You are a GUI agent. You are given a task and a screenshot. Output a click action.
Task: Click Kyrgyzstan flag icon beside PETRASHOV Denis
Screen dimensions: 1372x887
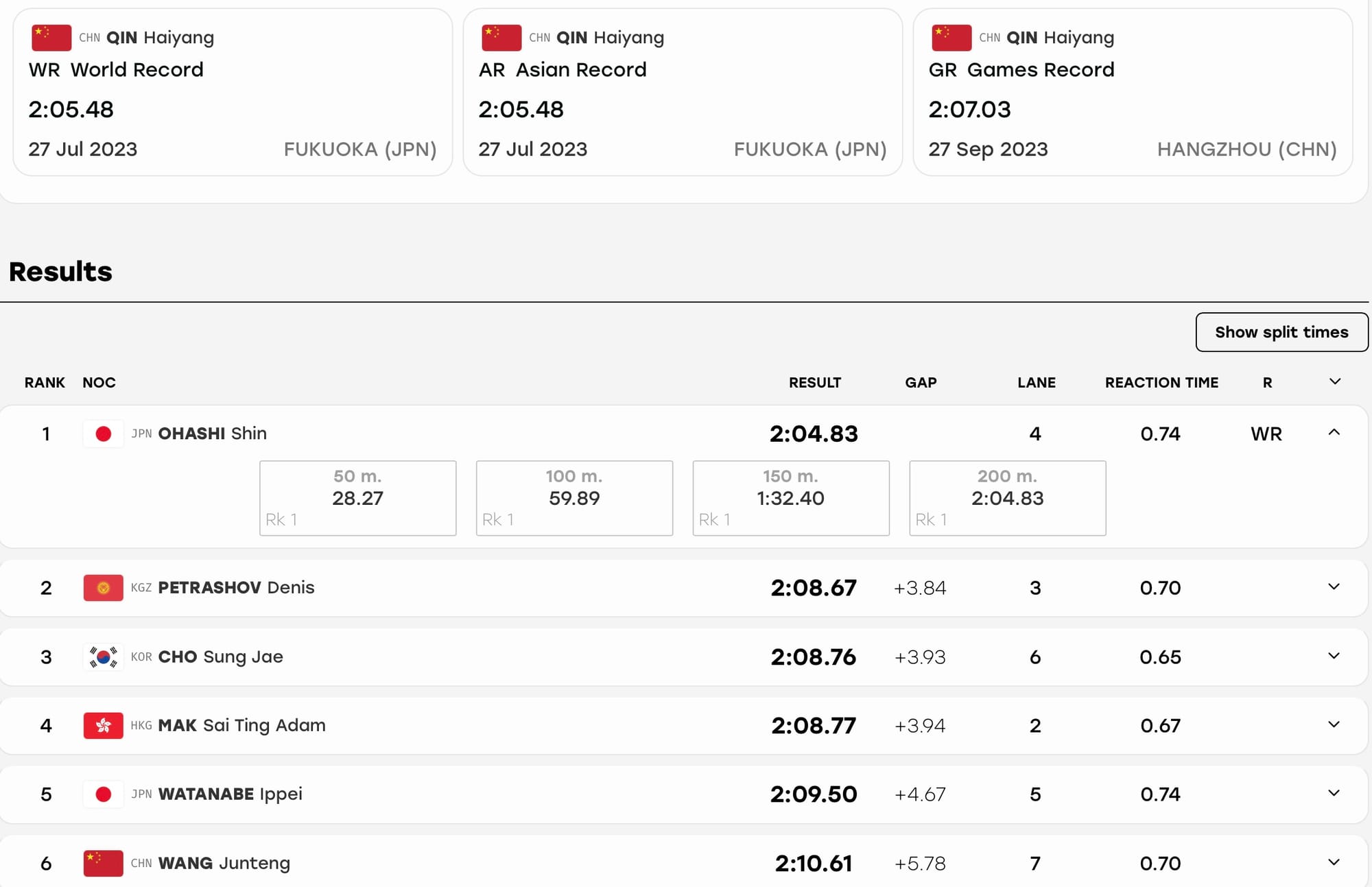tap(104, 588)
